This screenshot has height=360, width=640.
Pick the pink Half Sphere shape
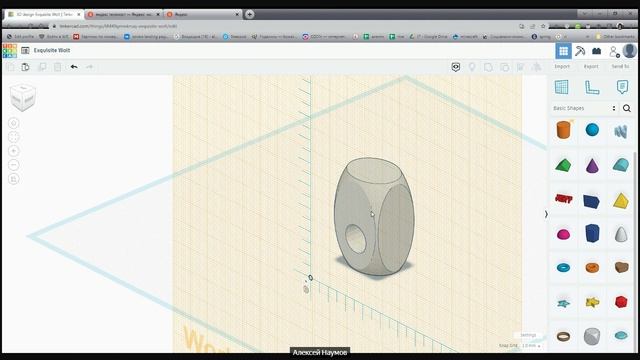564,234
